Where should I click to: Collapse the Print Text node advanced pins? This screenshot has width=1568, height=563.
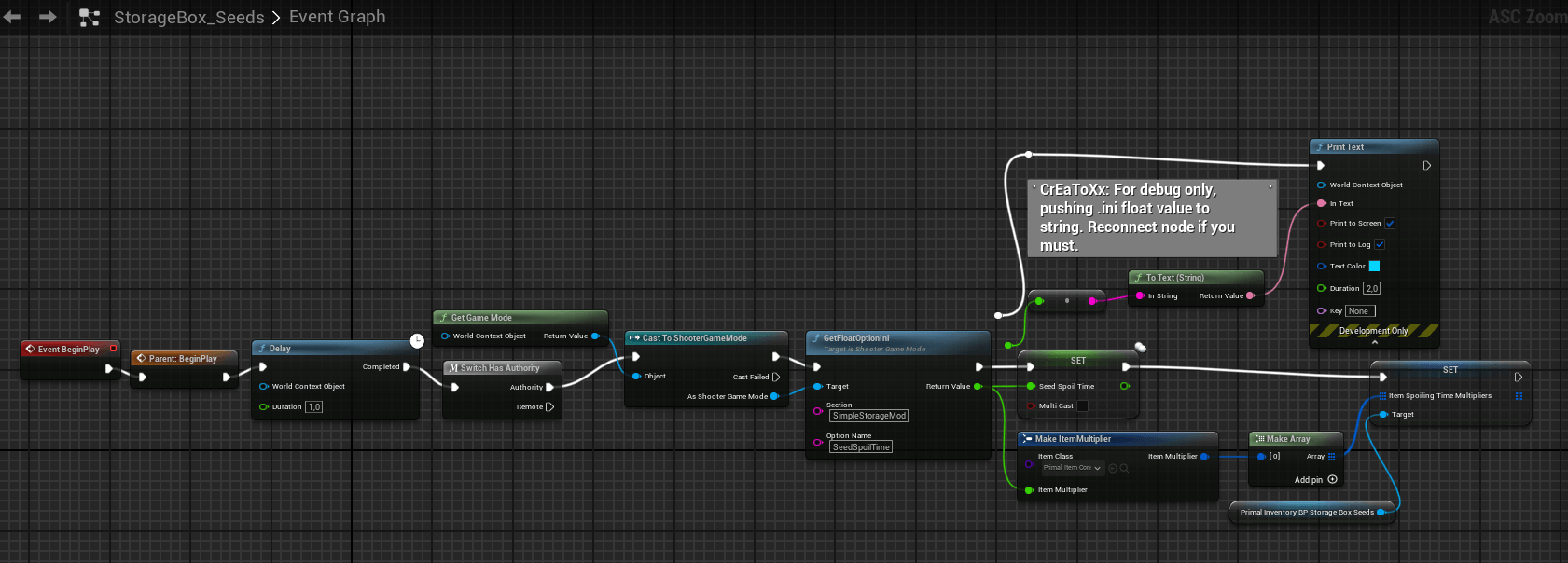[1374, 342]
